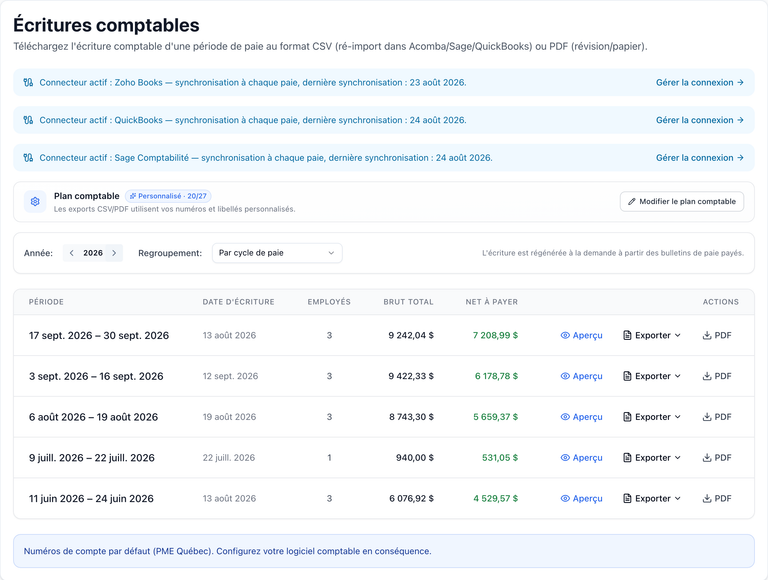Click gross total 9 242,04 $
The image size is (768, 580).
(x=411, y=336)
